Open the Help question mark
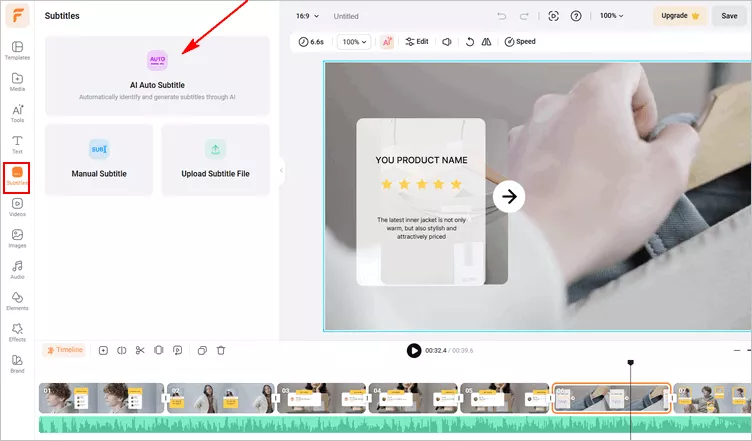 576,16
